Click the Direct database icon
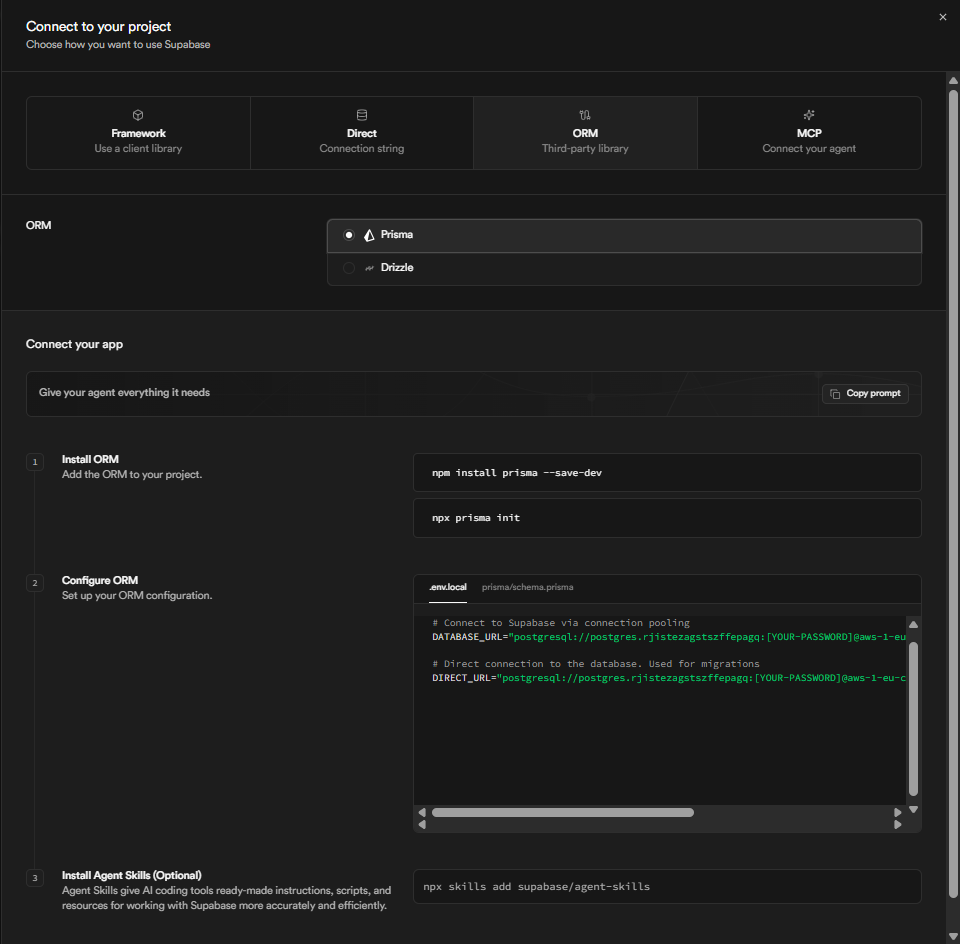Image resolution: width=960 pixels, height=944 pixels. (x=362, y=115)
